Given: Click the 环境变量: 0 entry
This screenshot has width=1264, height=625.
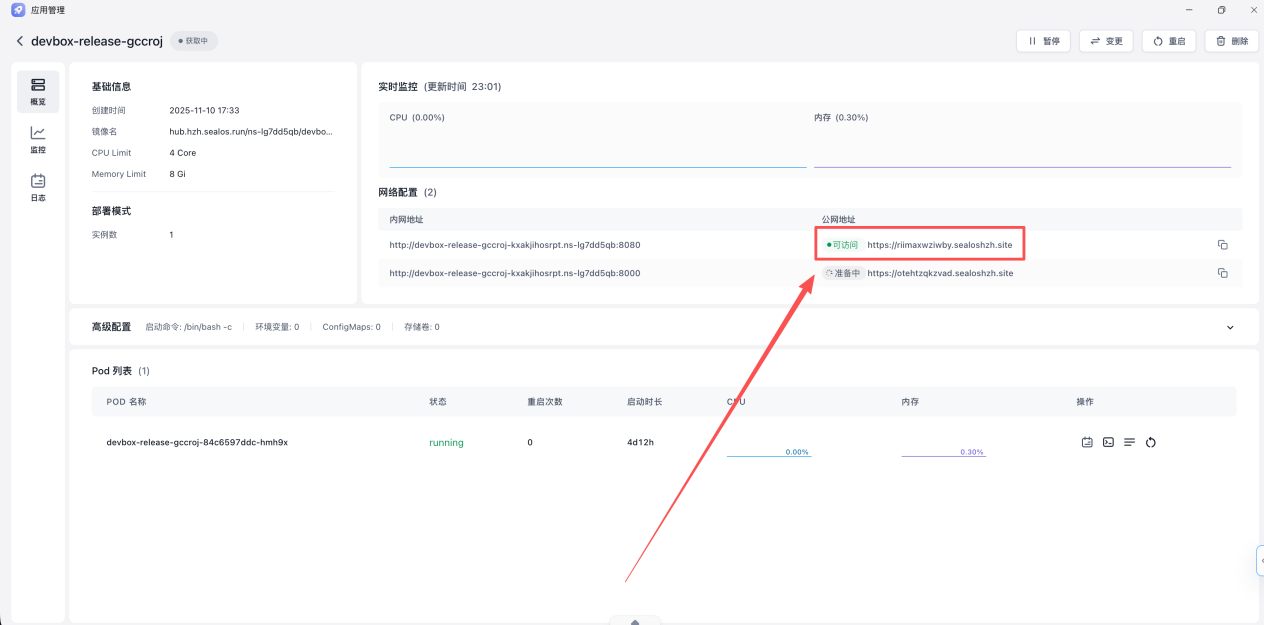Looking at the screenshot, I should click(x=277, y=327).
